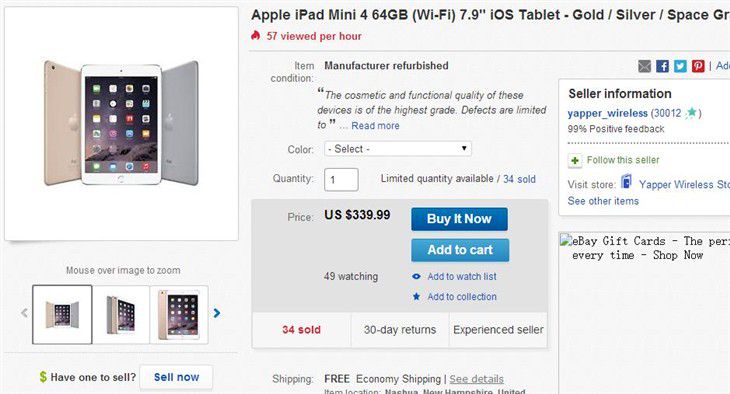
Task: Click the Buy It Now button
Action: [459, 219]
